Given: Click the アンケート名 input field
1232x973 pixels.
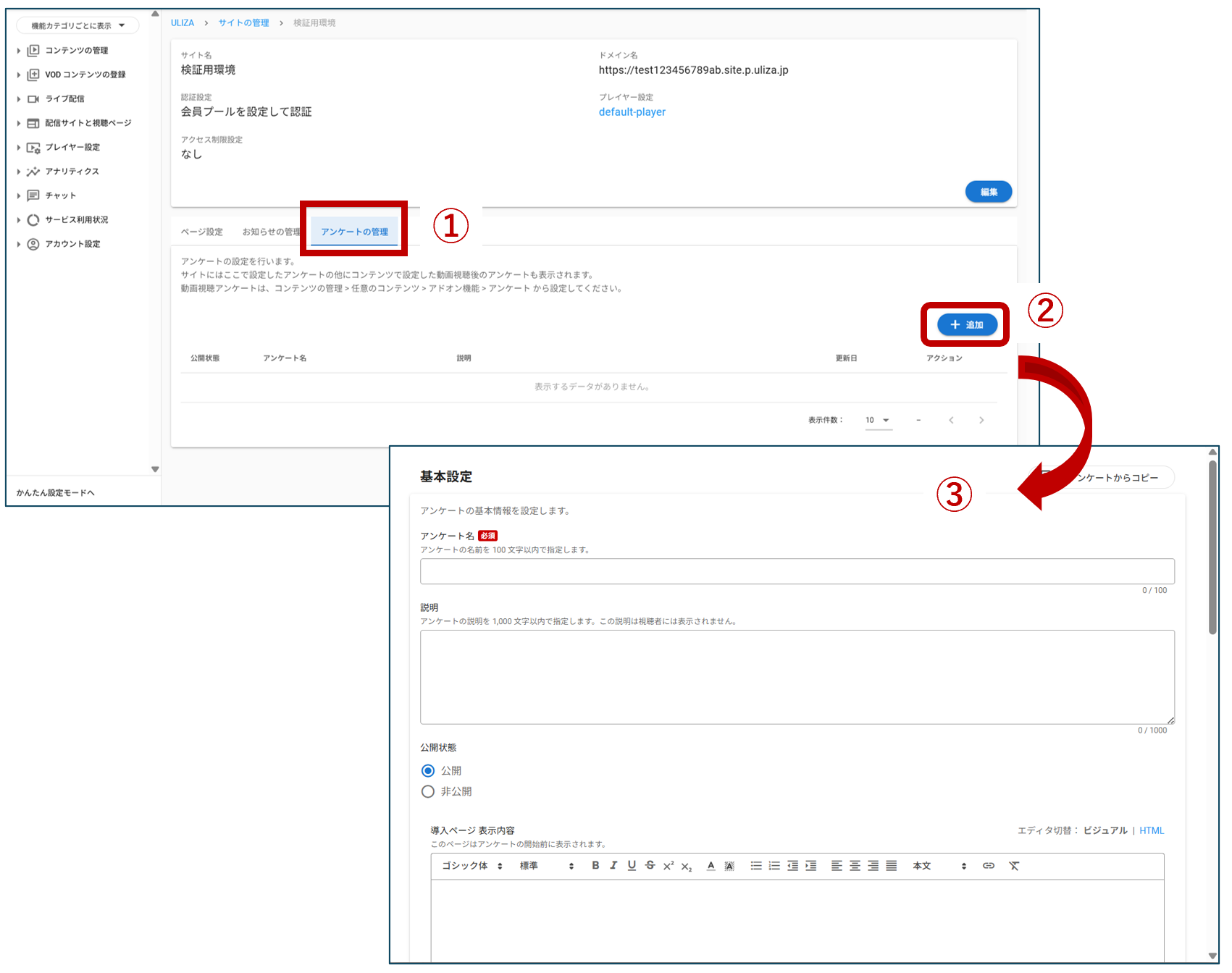Looking at the screenshot, I should (797, 571).
